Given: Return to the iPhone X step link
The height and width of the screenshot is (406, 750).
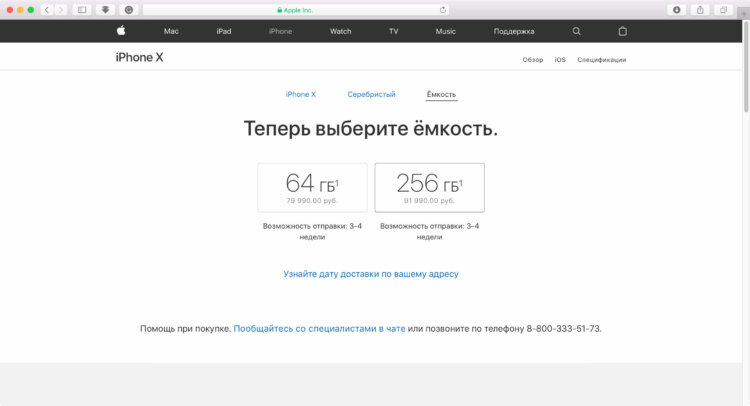Looking at the screenshot, I should 301,94.
